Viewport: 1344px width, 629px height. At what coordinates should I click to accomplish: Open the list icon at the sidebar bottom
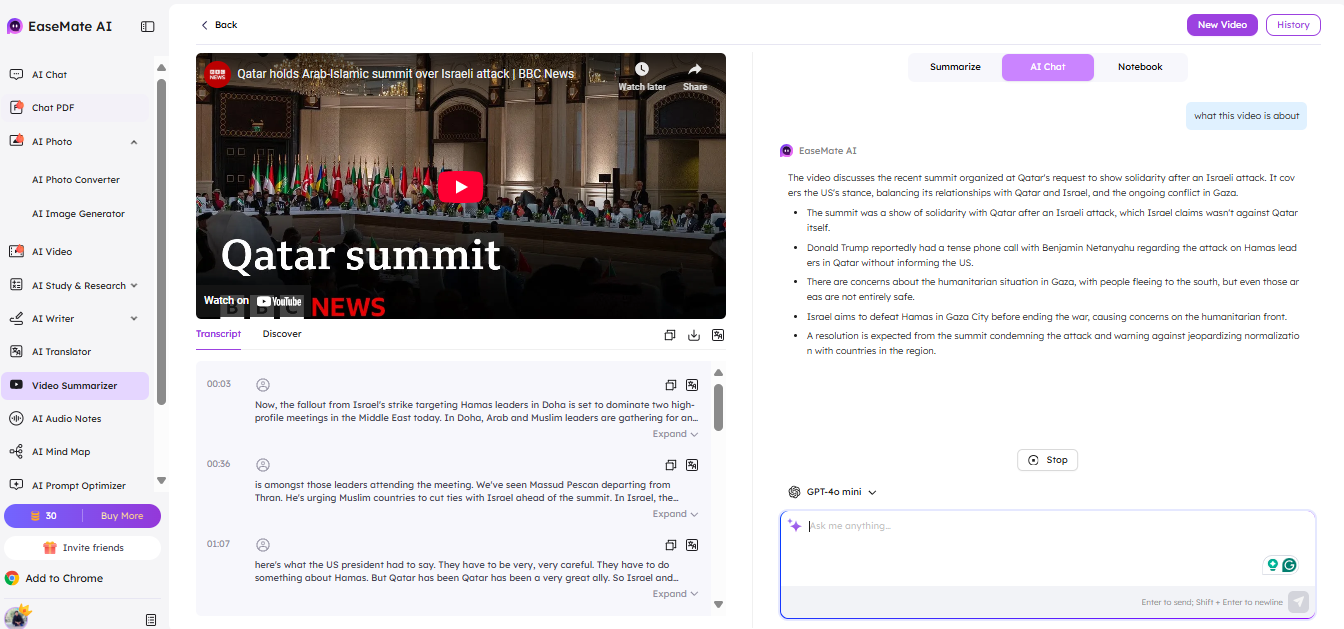click(x=150, y=620)
